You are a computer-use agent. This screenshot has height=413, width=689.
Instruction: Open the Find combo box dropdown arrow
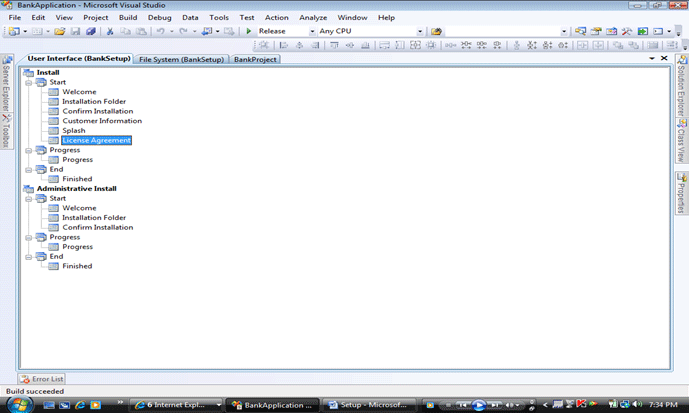pyautogui.click(x=563, y=31)
